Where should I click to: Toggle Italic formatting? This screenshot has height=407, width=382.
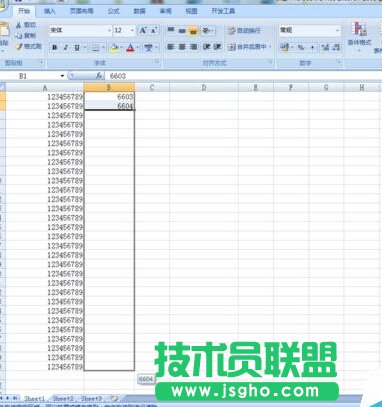66,48
